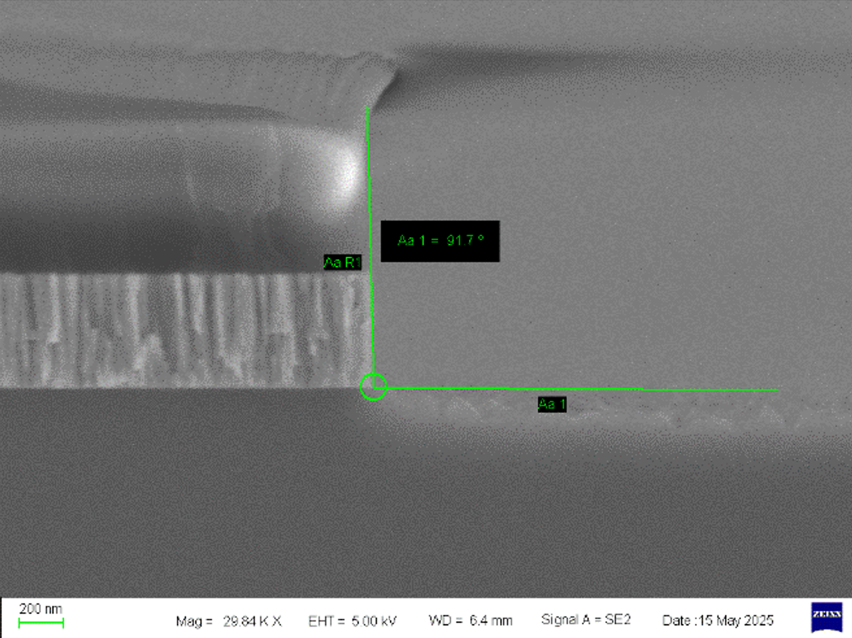Select the 'Aa 1 = 91.7 °' angle readout box
852x638 pixels.
(440, 241)
